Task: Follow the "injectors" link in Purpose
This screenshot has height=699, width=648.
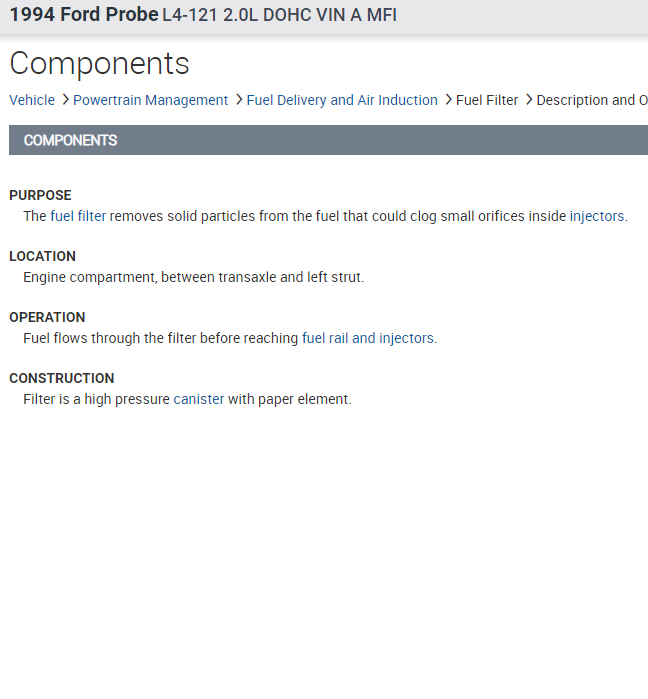Action: pos(597,216)
